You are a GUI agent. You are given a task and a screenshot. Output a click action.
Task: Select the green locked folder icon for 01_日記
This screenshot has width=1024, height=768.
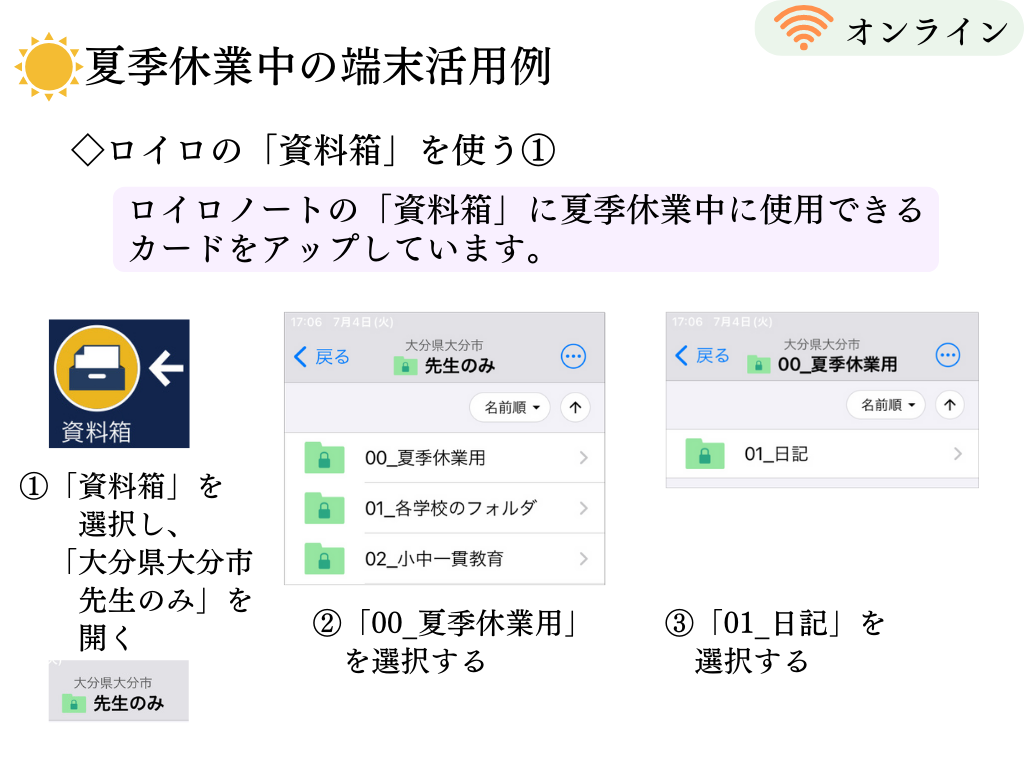705,454
